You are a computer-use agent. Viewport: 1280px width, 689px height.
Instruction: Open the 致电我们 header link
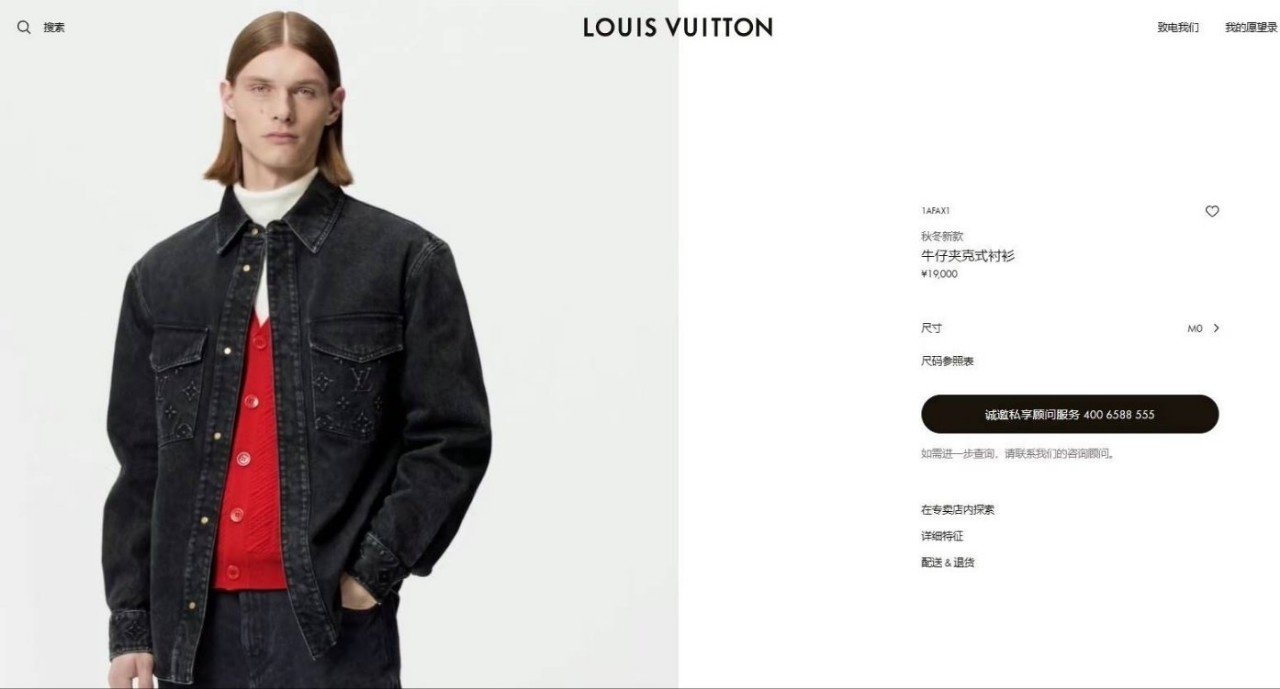(1178, 28)
